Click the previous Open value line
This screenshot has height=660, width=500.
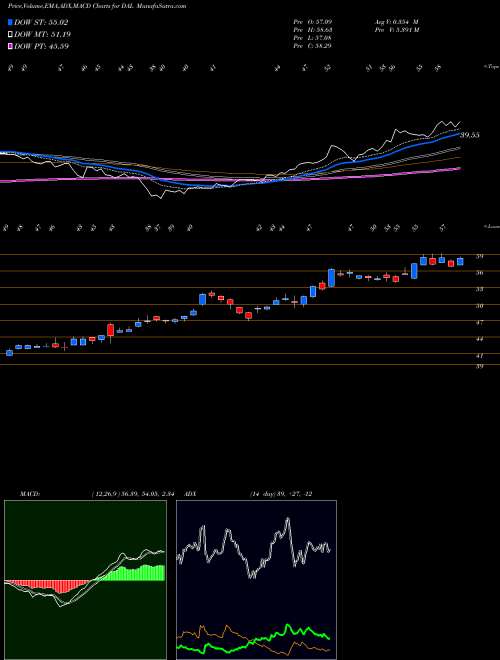tap(314, 21)
